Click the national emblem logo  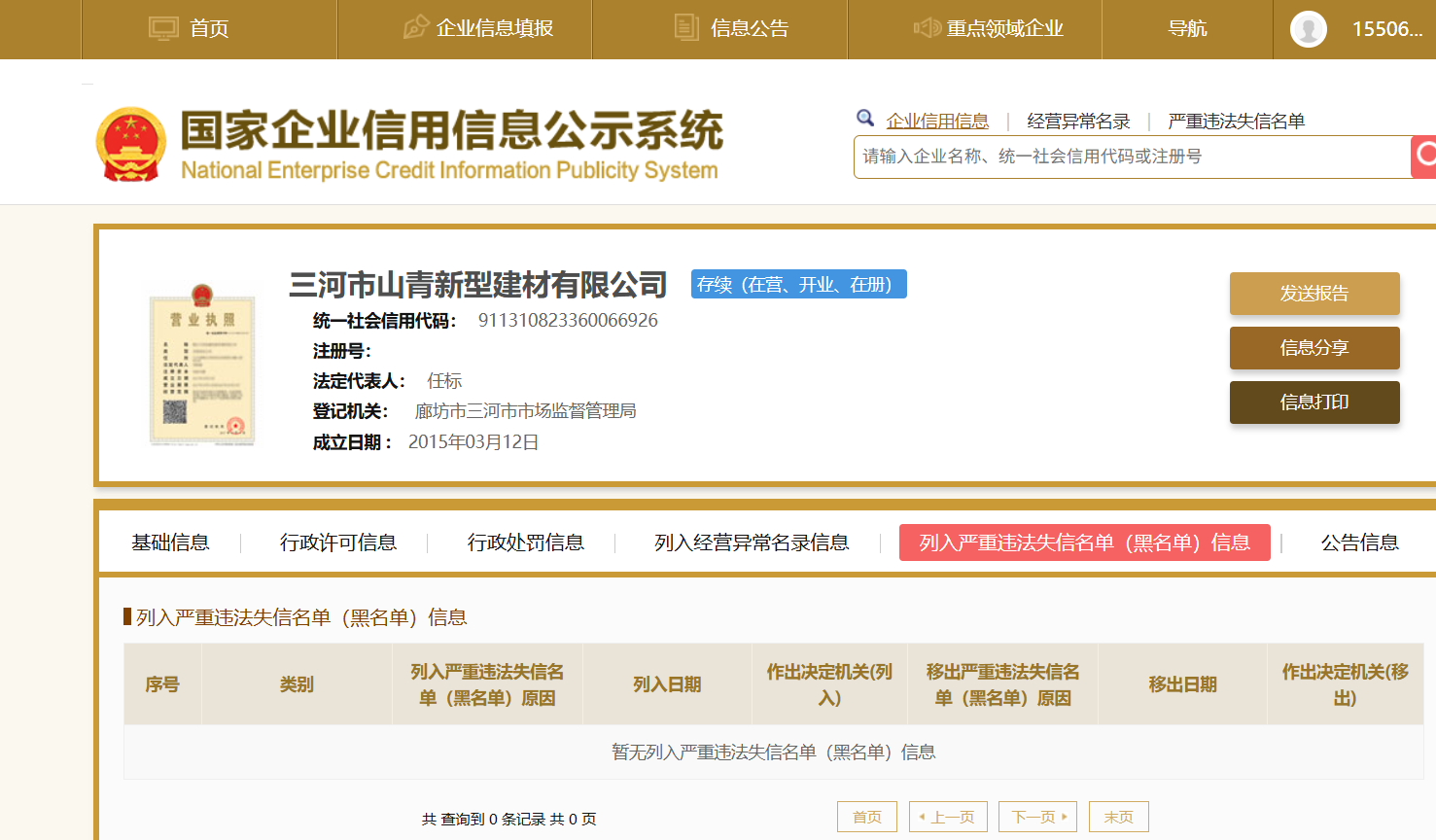click(x=131, y=144)
